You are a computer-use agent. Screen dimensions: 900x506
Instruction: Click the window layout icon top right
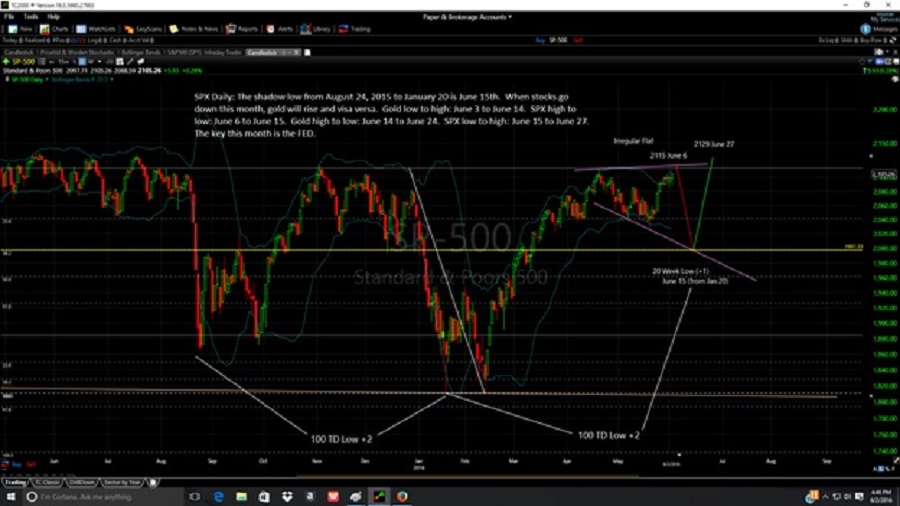(x=879, y=52)
